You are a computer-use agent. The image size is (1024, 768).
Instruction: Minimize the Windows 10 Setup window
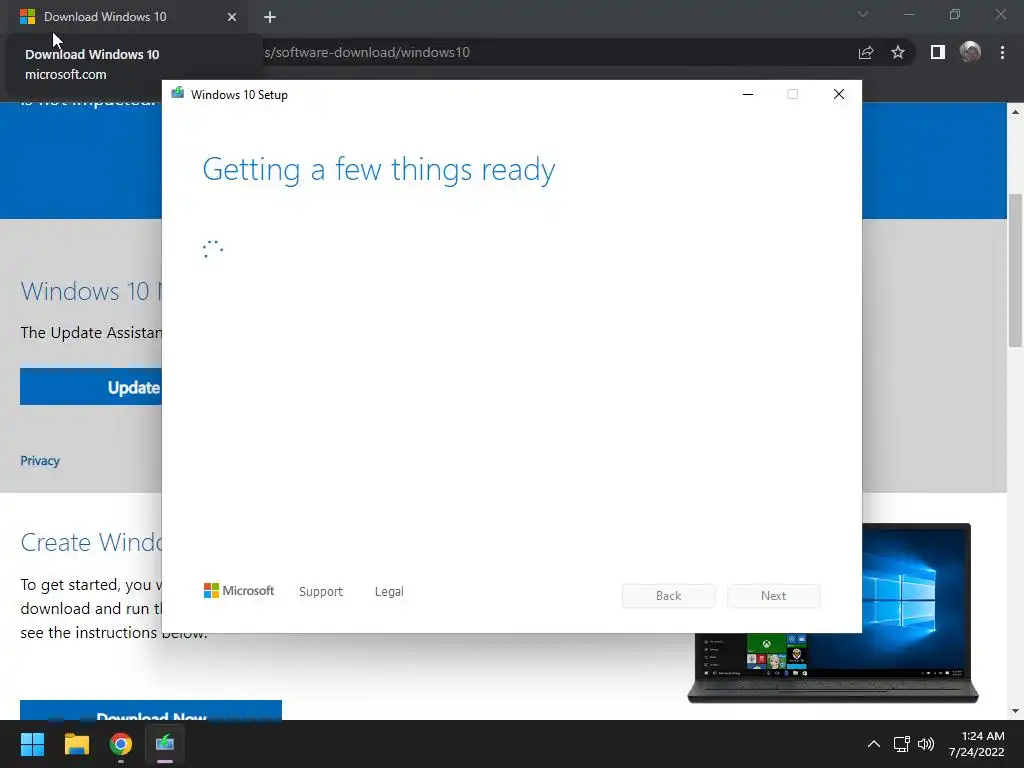748,95
